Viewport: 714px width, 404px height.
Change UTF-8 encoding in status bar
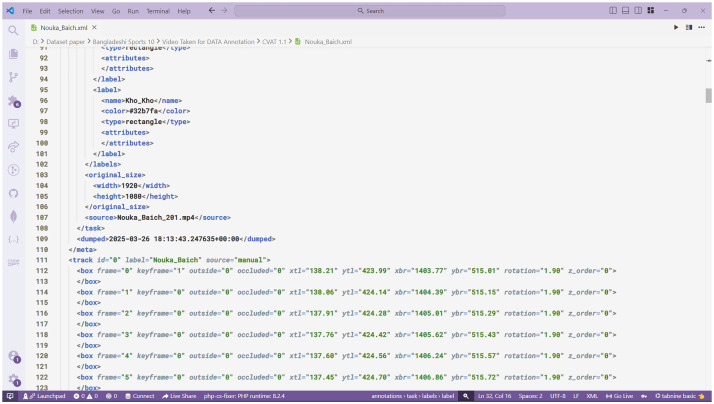click(557, 396)
